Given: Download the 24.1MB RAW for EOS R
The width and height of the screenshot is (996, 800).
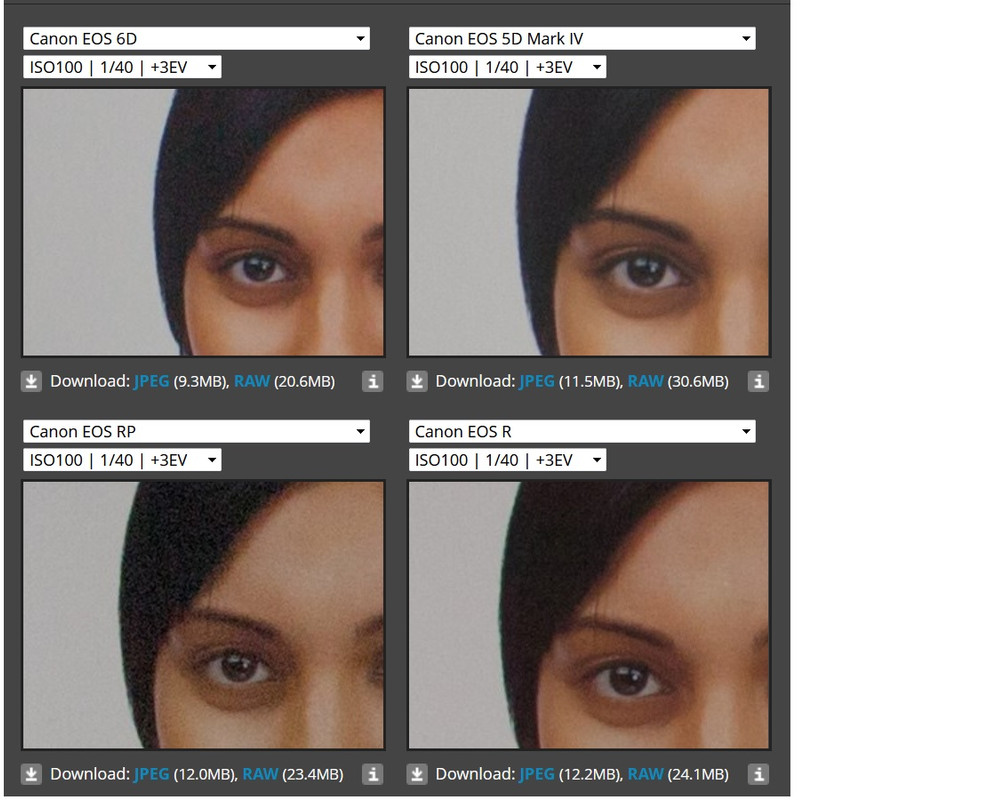Looking at the screenshot, I should (645, 774).
